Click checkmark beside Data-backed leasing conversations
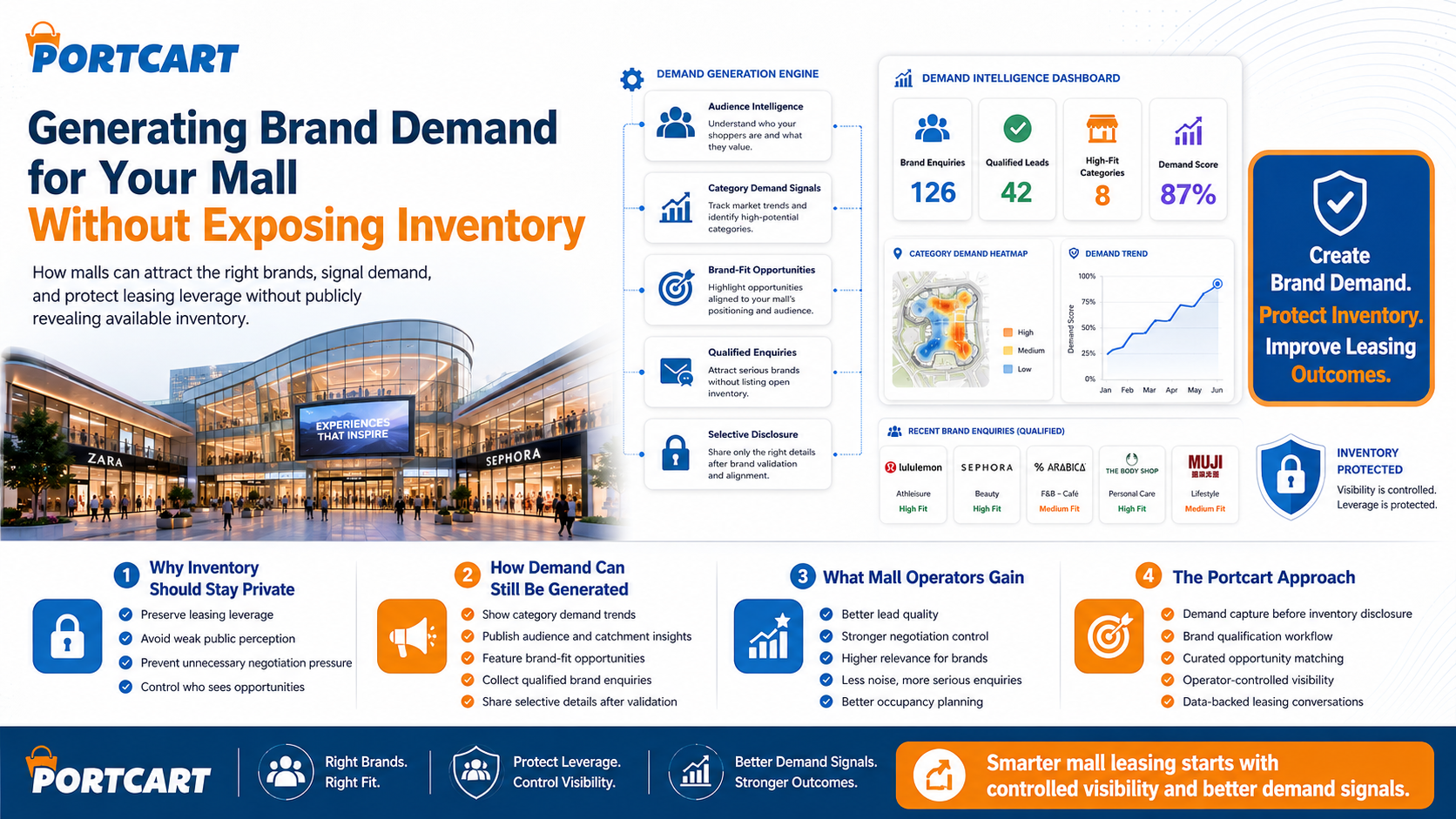Image resolution: width=1456 pixels, height=819 pixels. 1168,702
